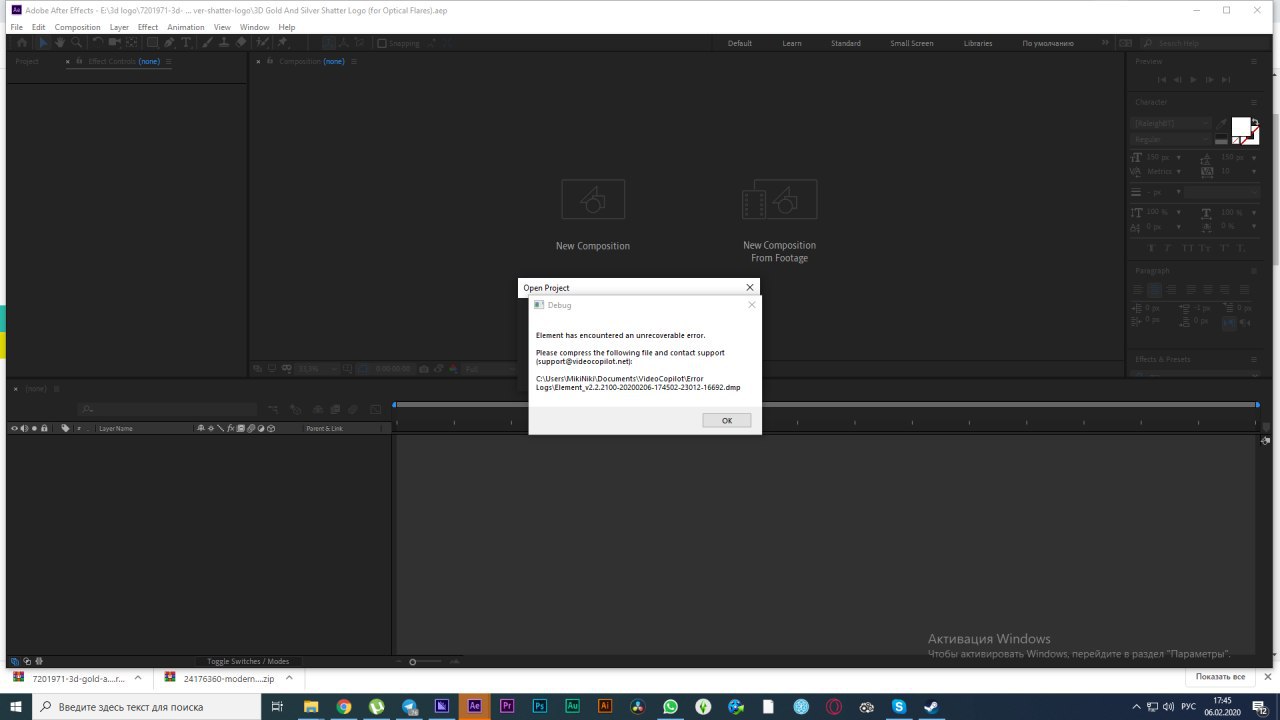Select the Horizontal Type tool
1280x720 pixels.
click(x=186, y=43)
